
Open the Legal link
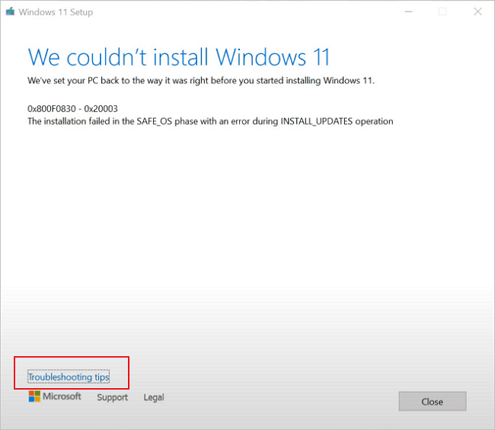[x=154, y=397]
